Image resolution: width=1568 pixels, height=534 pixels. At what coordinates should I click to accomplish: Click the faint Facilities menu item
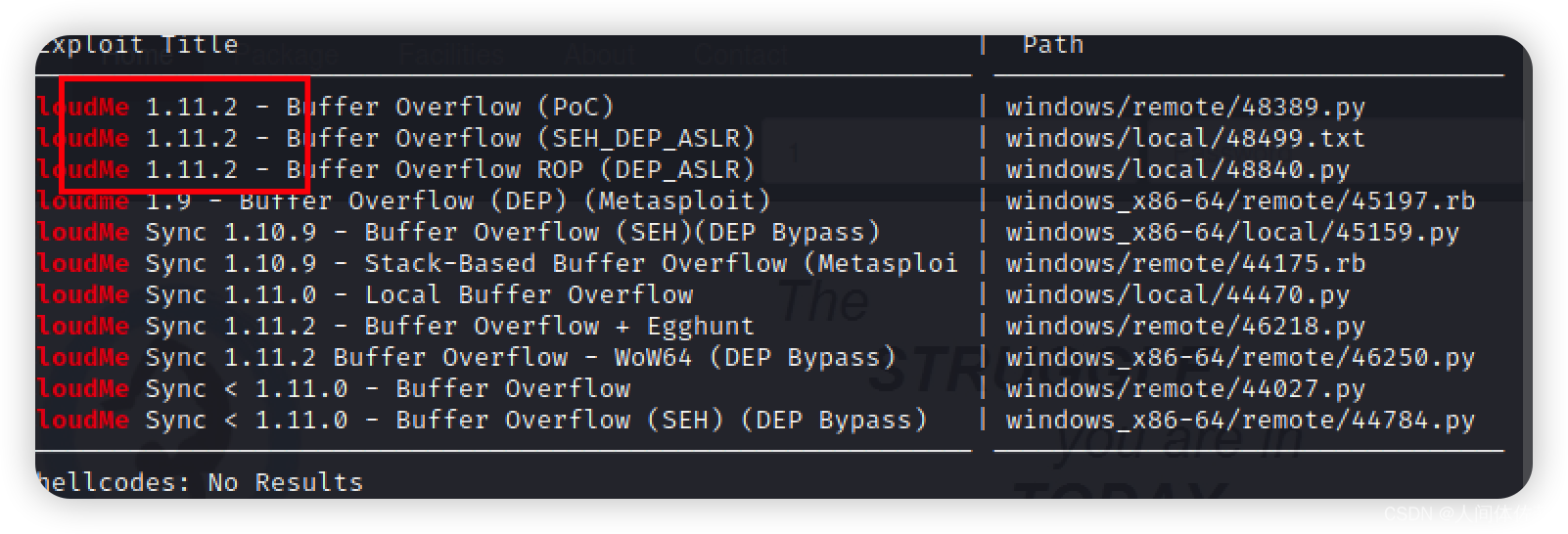[x=451, y=55]
